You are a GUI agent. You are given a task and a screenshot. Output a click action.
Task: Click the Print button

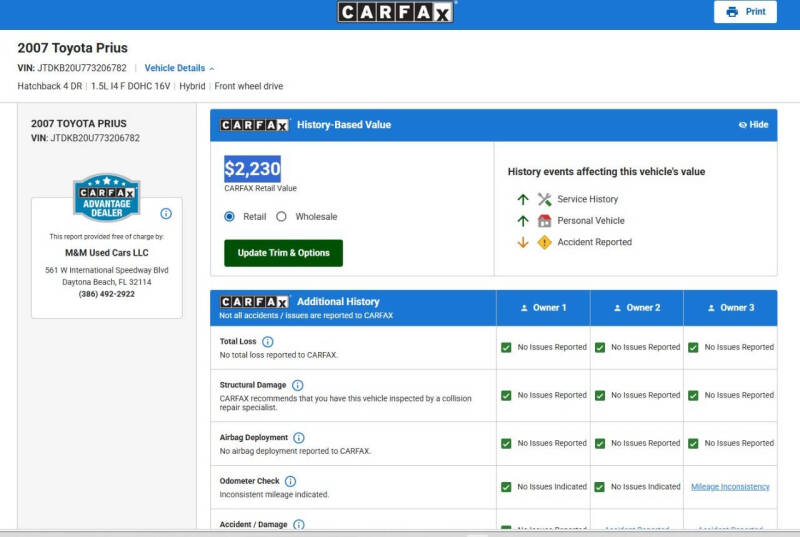coord(745,12)
